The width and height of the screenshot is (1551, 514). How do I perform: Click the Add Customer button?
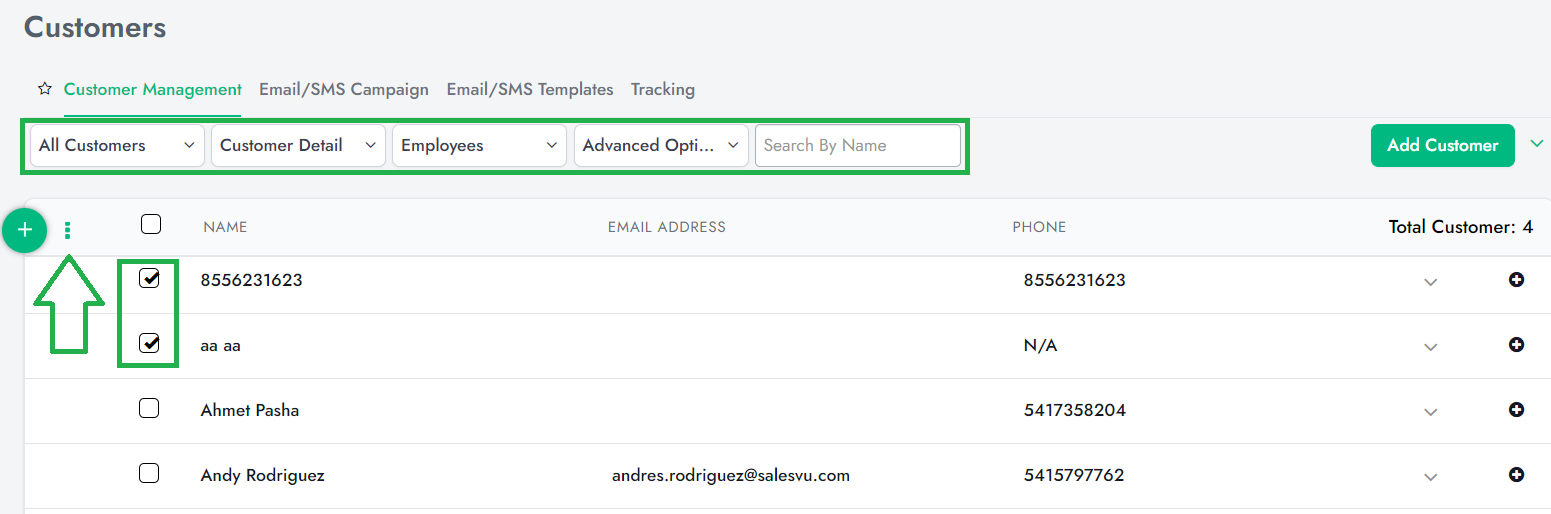tap(1442, 145)
